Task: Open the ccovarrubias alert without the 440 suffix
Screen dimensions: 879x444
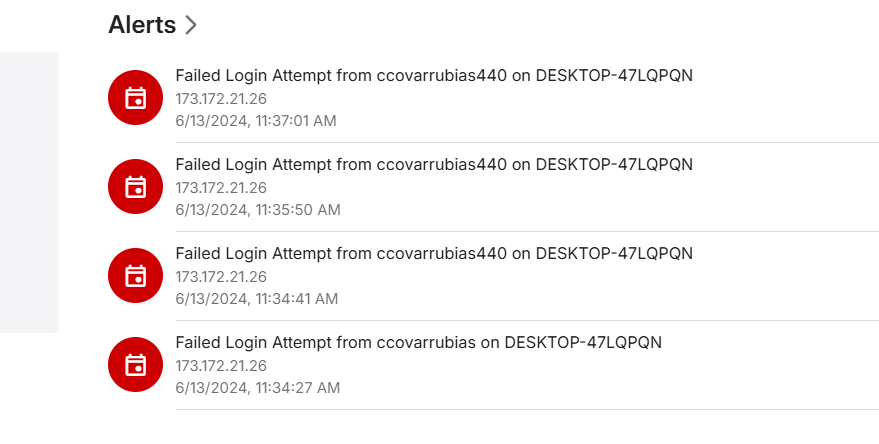Action: (x=418, y=343)
